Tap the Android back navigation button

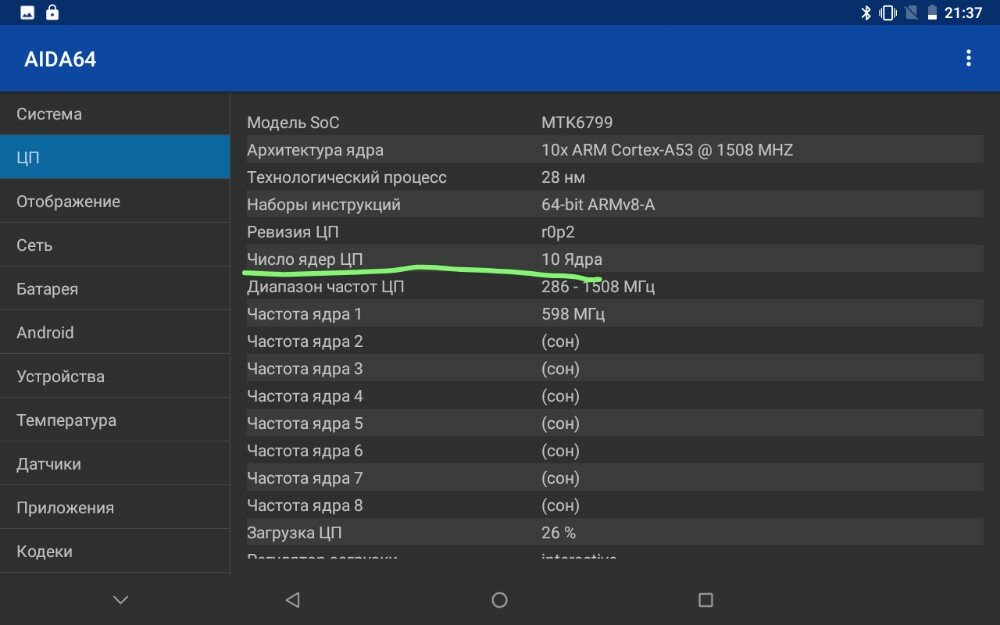click(293, 599)
